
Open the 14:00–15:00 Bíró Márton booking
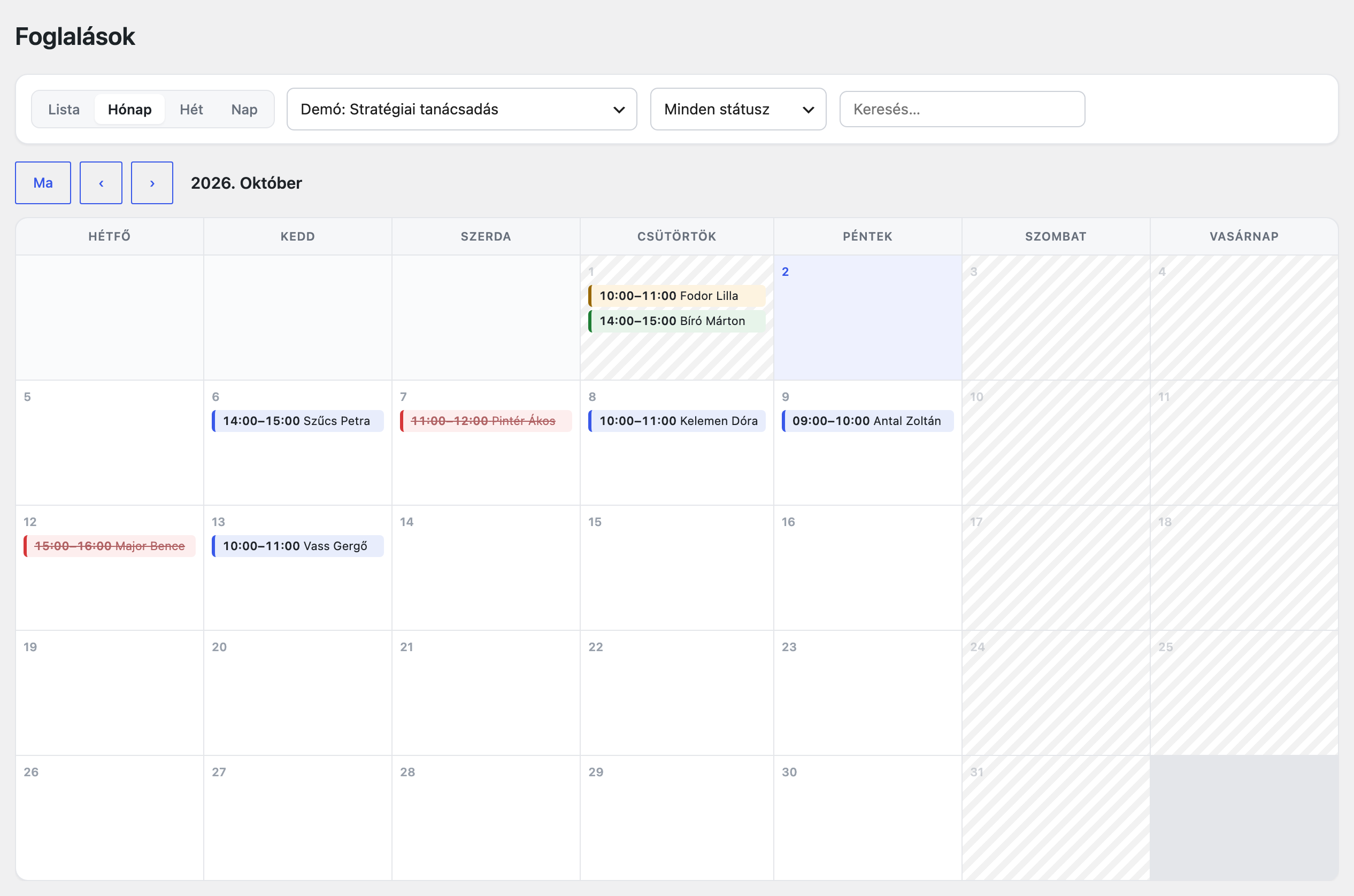(676, 321)
